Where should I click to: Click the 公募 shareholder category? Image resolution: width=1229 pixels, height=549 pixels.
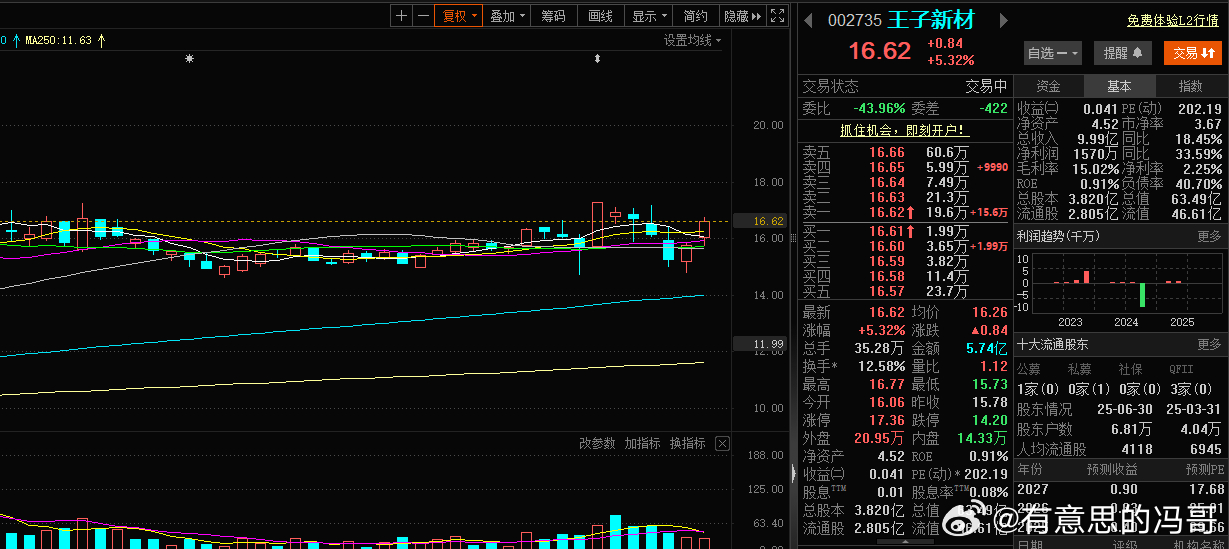1030,368
